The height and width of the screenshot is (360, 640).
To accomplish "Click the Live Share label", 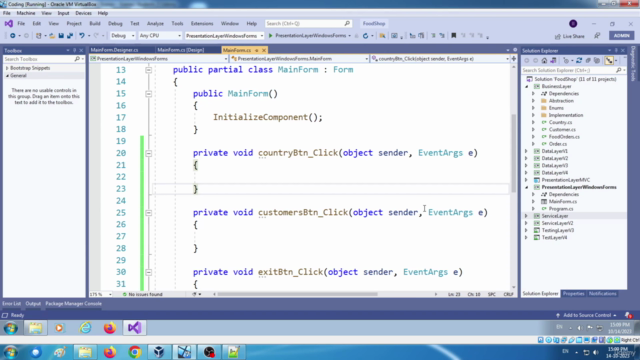I will 573,36.
